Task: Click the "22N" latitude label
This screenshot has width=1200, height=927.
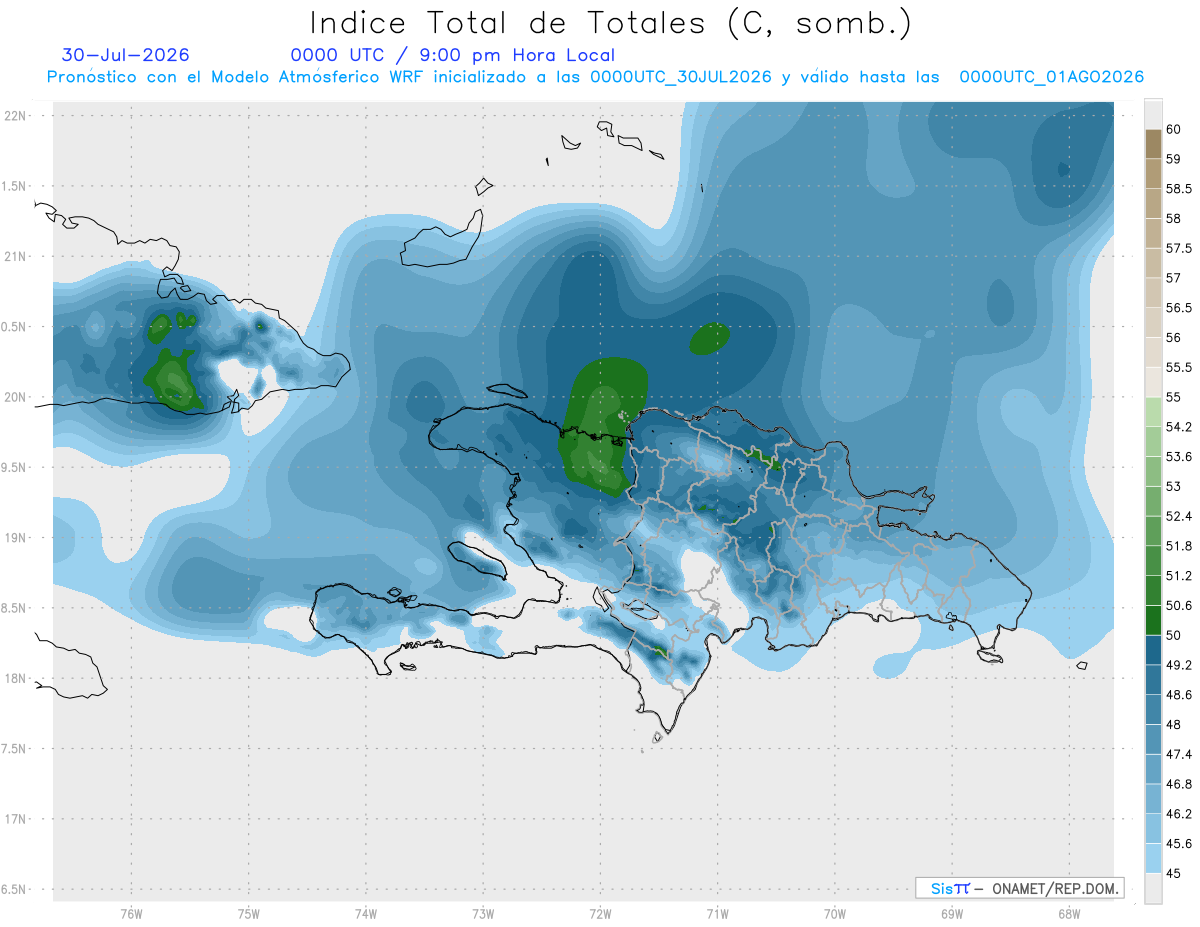Action: pyautogui.click(x=15, y=116)
